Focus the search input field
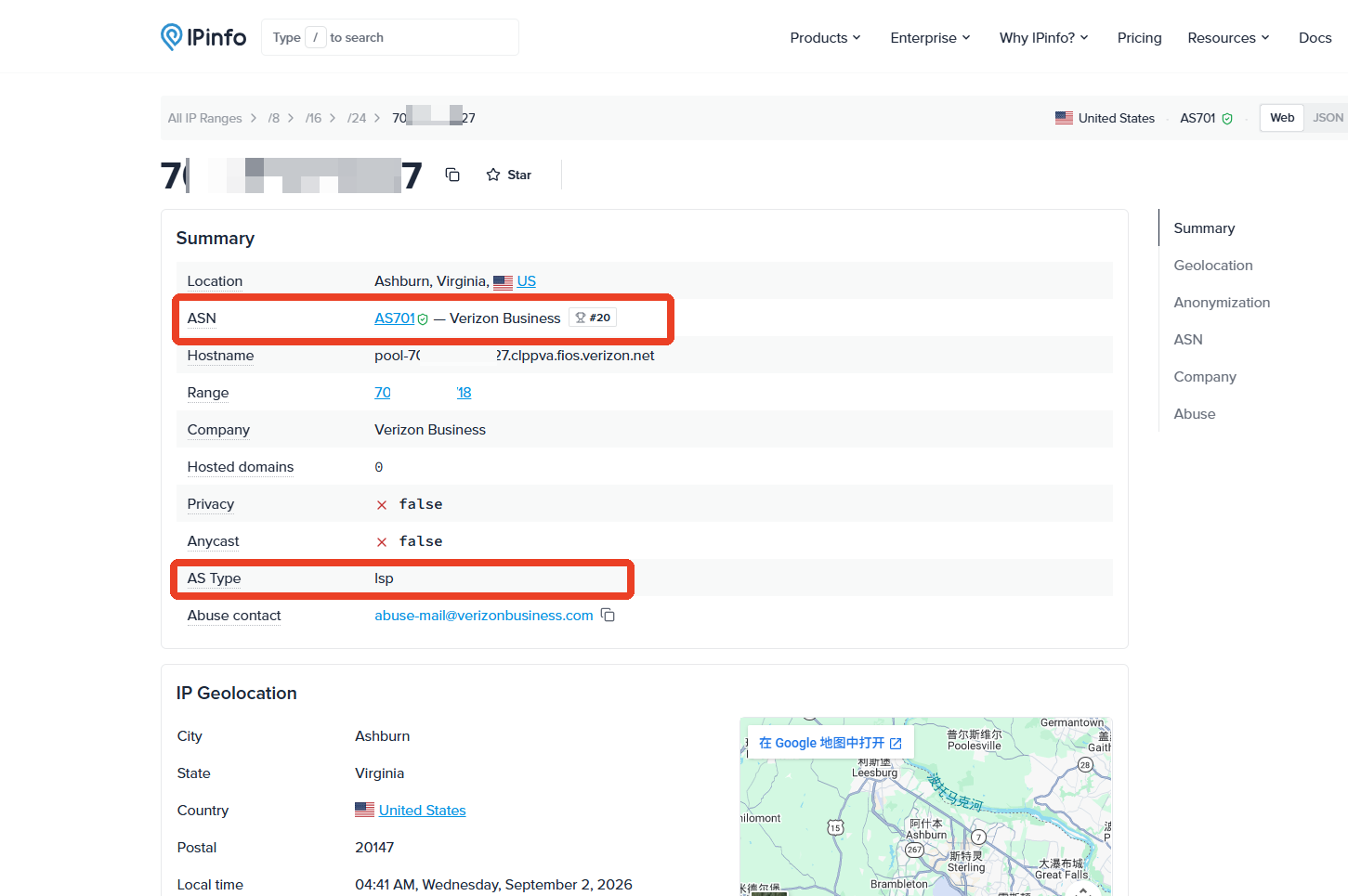The image size is (1348, 896). coord(390,37)
